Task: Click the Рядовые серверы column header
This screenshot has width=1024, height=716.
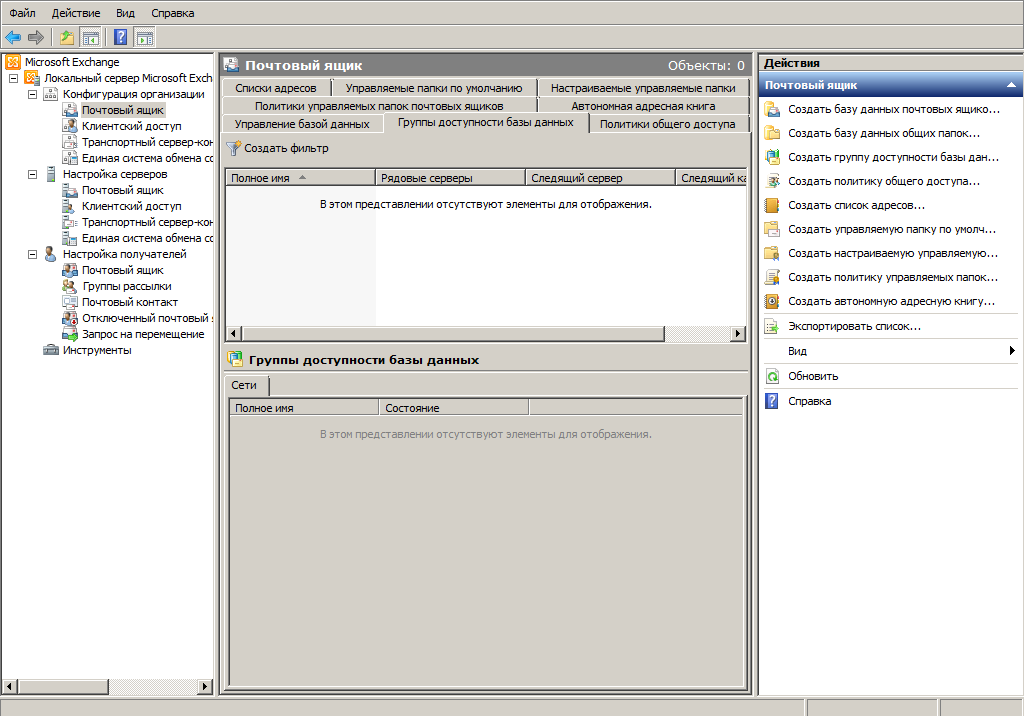Action: [x=451, y=178]
